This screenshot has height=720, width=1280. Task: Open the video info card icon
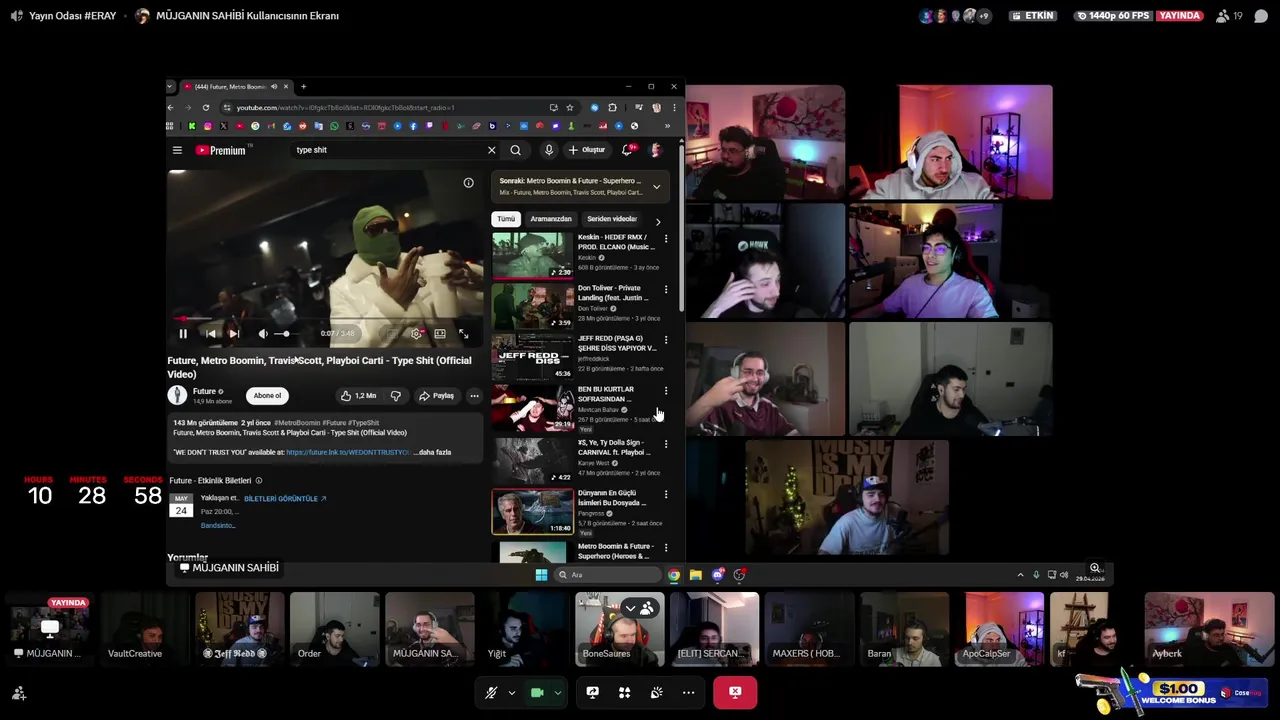[x=468, y=183]
